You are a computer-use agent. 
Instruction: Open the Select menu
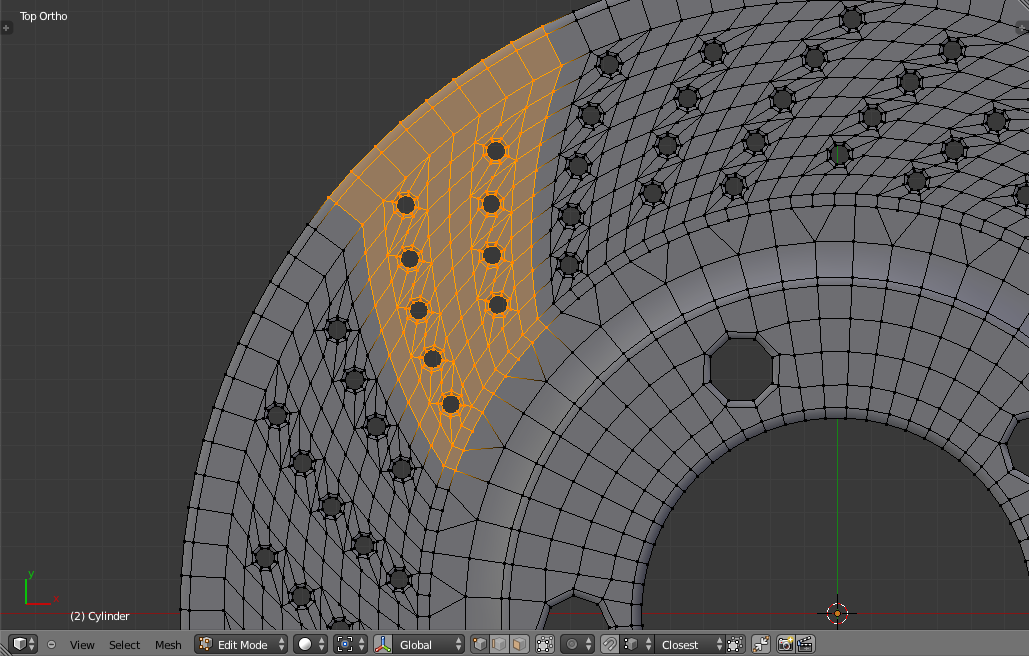pyautogui.click(x=125, y=645)
